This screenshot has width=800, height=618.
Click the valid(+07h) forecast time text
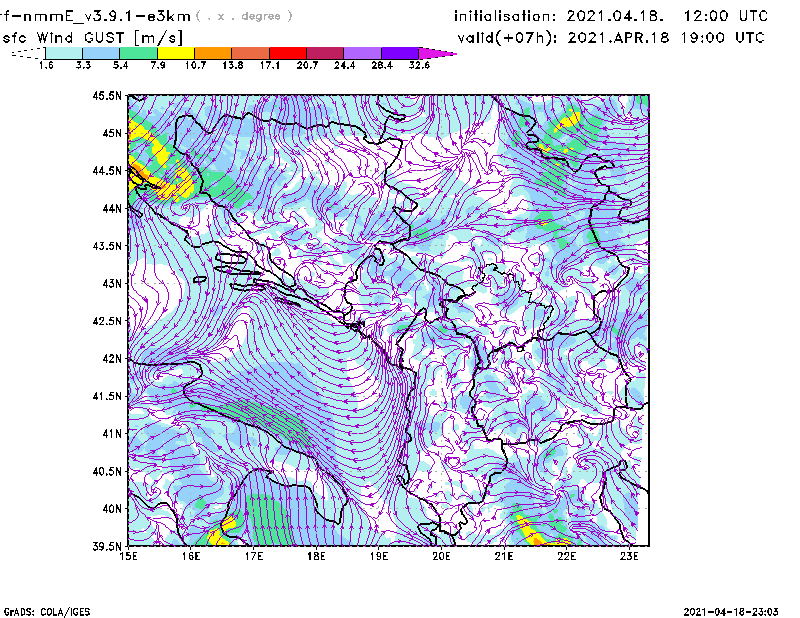click(611, 38)
